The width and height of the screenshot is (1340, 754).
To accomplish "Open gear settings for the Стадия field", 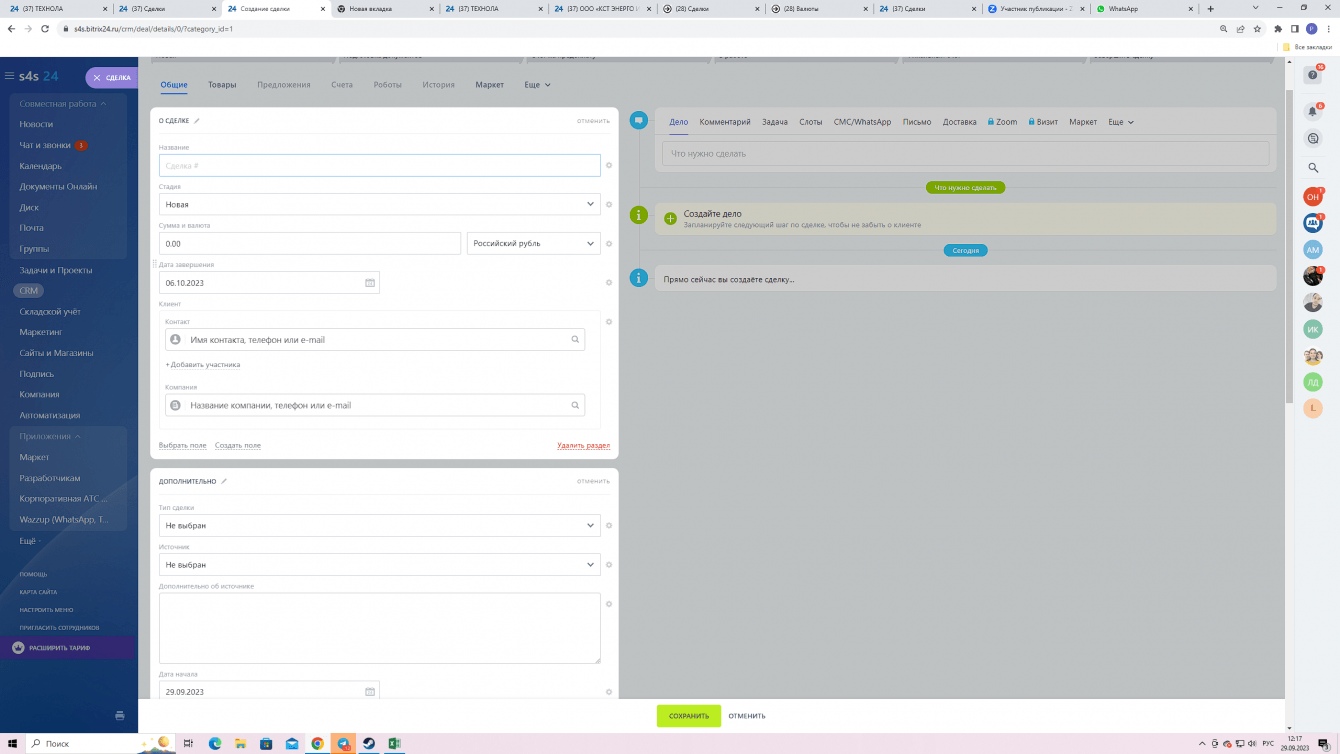I will coord(609,204).
